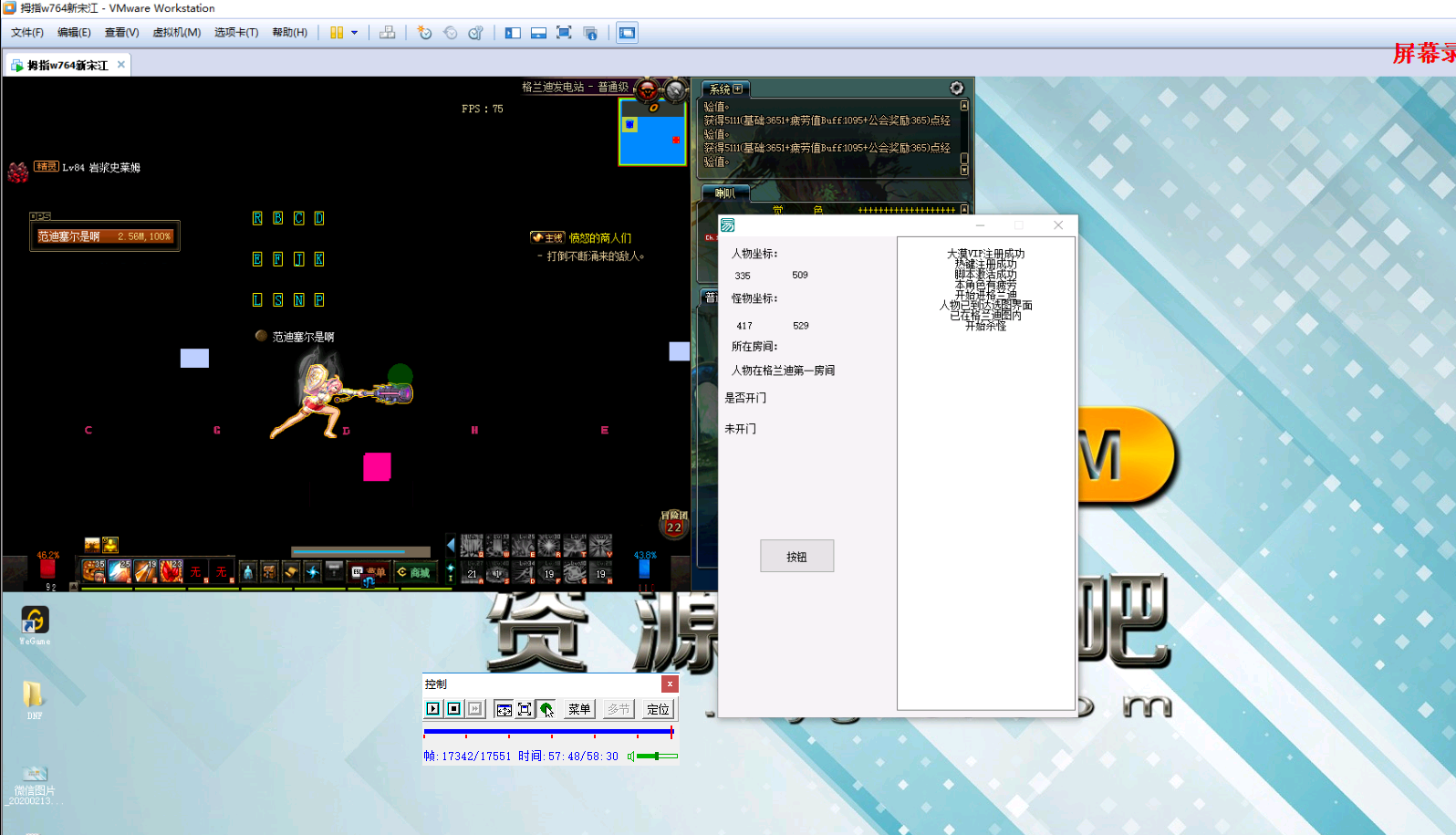Click the skill slot 2 icon
Viewport: 1456px width, 835px height.
click(120, 571)
